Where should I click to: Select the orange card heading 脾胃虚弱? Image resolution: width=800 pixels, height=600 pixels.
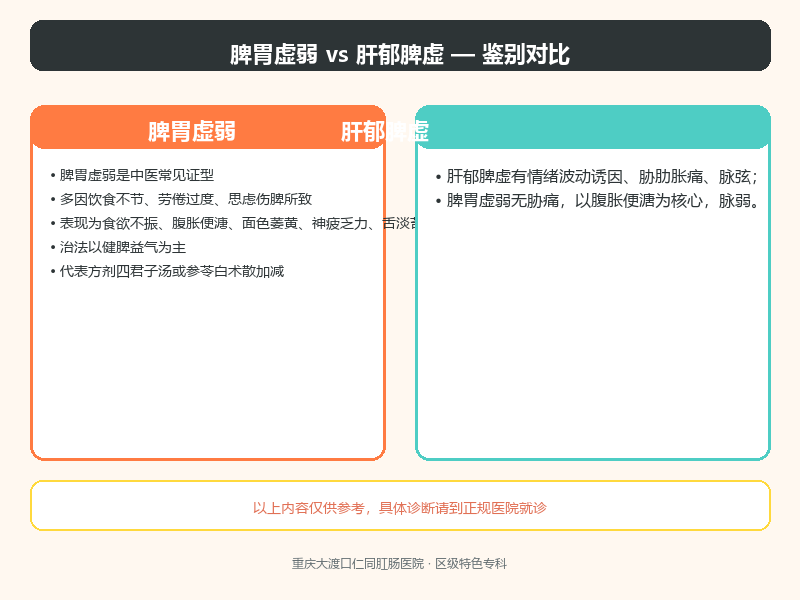pyautogui.click(x=192, y=131)
